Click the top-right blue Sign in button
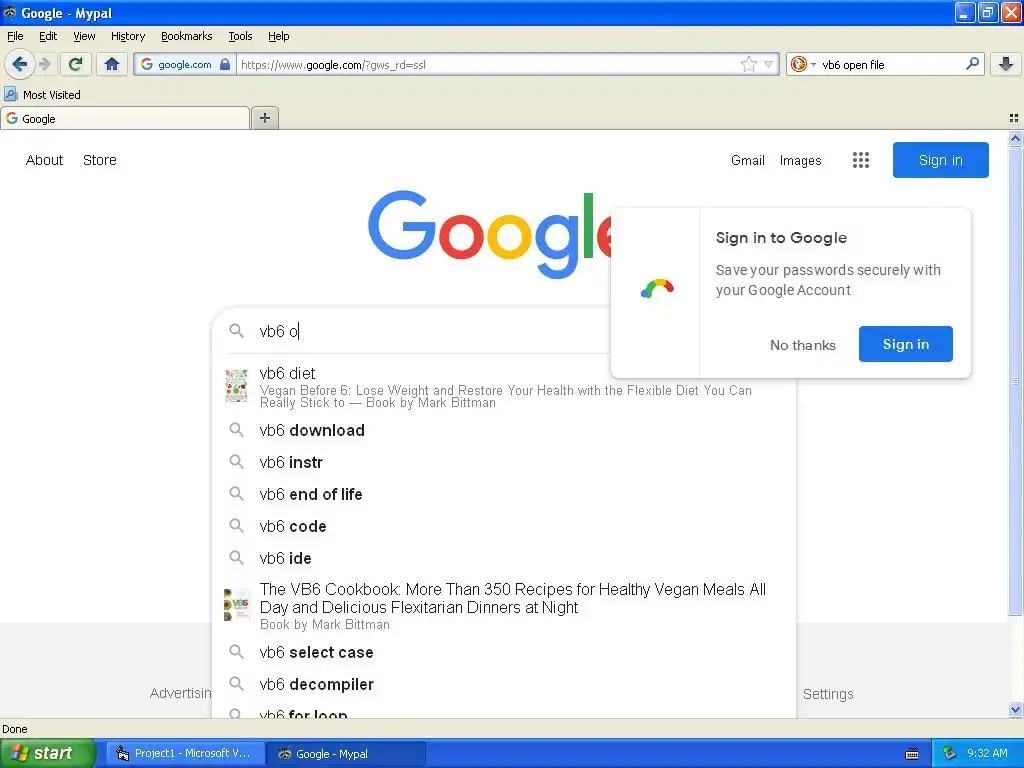 (940, 160)
